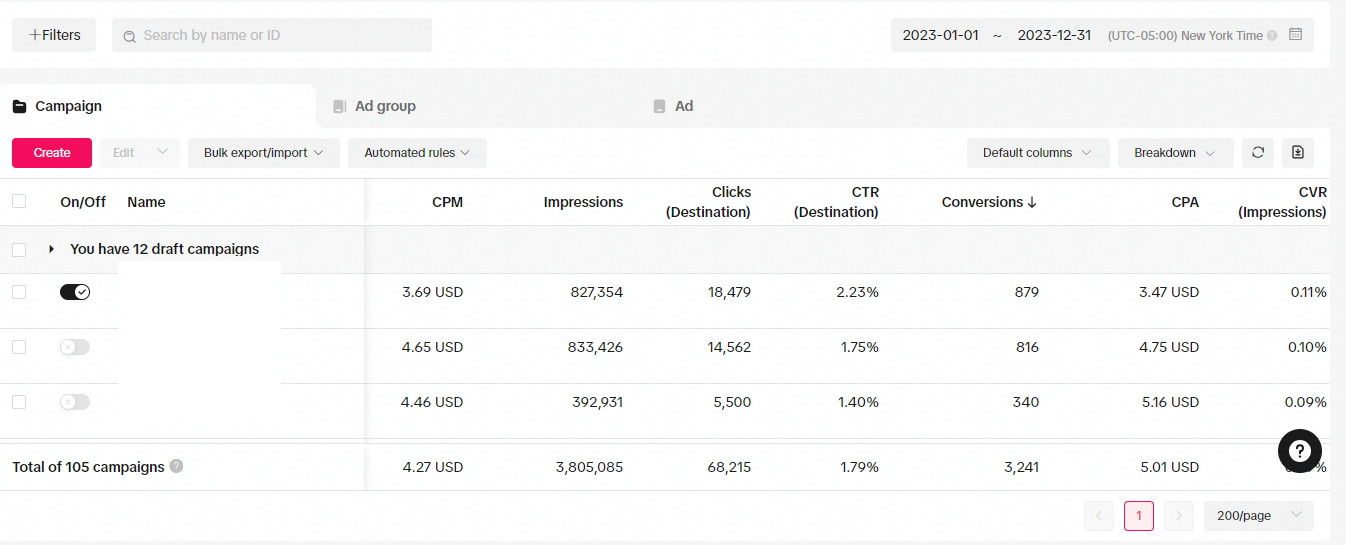Select checkbox for the 392,931 impressions row

[x=19, y=402]
